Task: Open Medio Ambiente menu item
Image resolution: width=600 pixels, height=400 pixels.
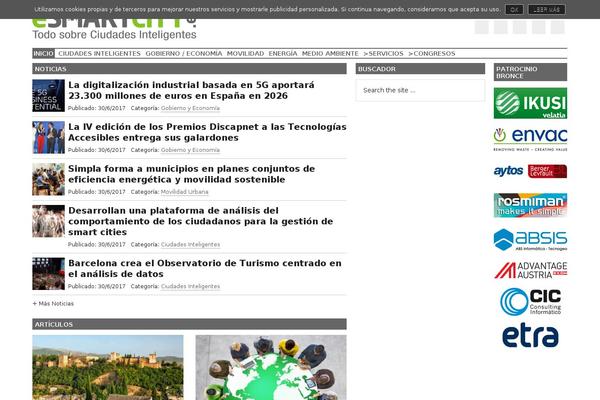Action: (x=330, y=54)
